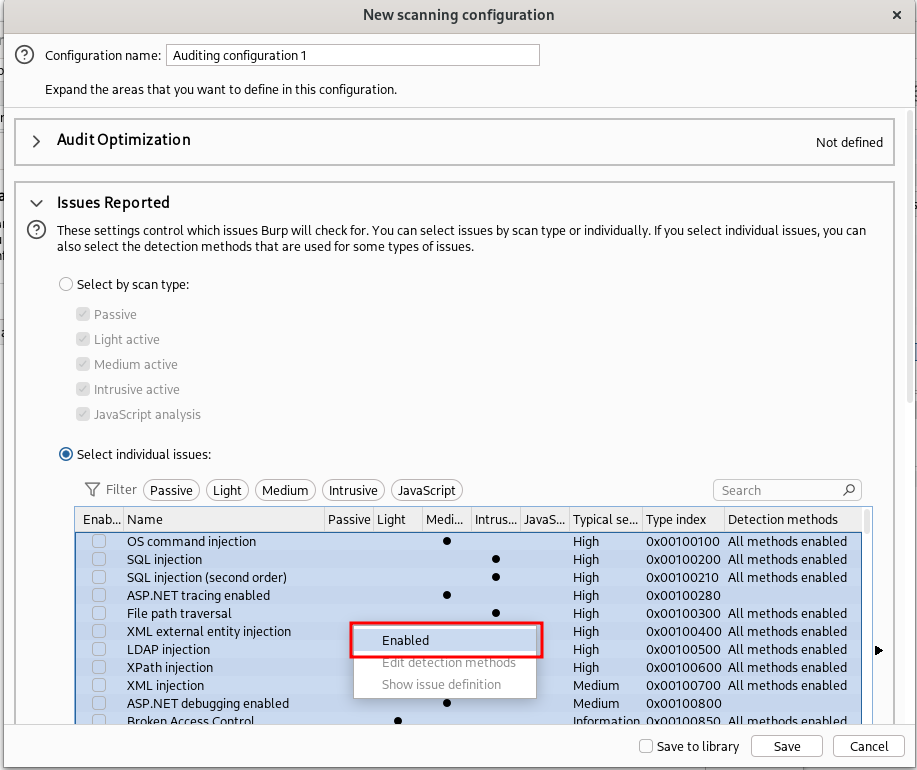The width and height of the screenshot is (917, 770).
Task: Click the Save button
Action: (787, 746)
